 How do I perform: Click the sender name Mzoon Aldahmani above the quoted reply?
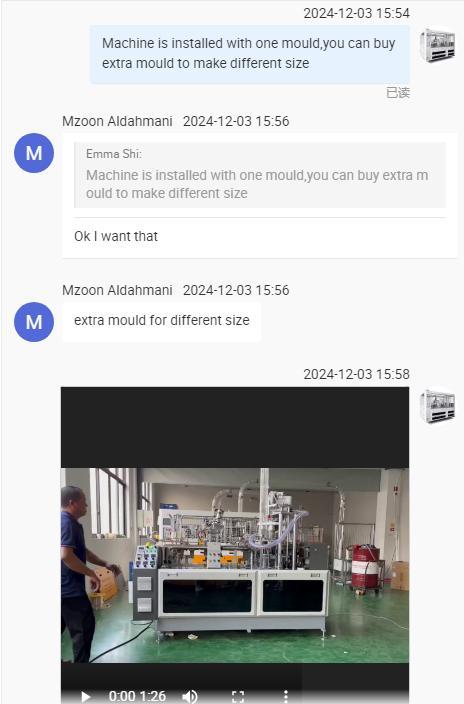(117, 121)
